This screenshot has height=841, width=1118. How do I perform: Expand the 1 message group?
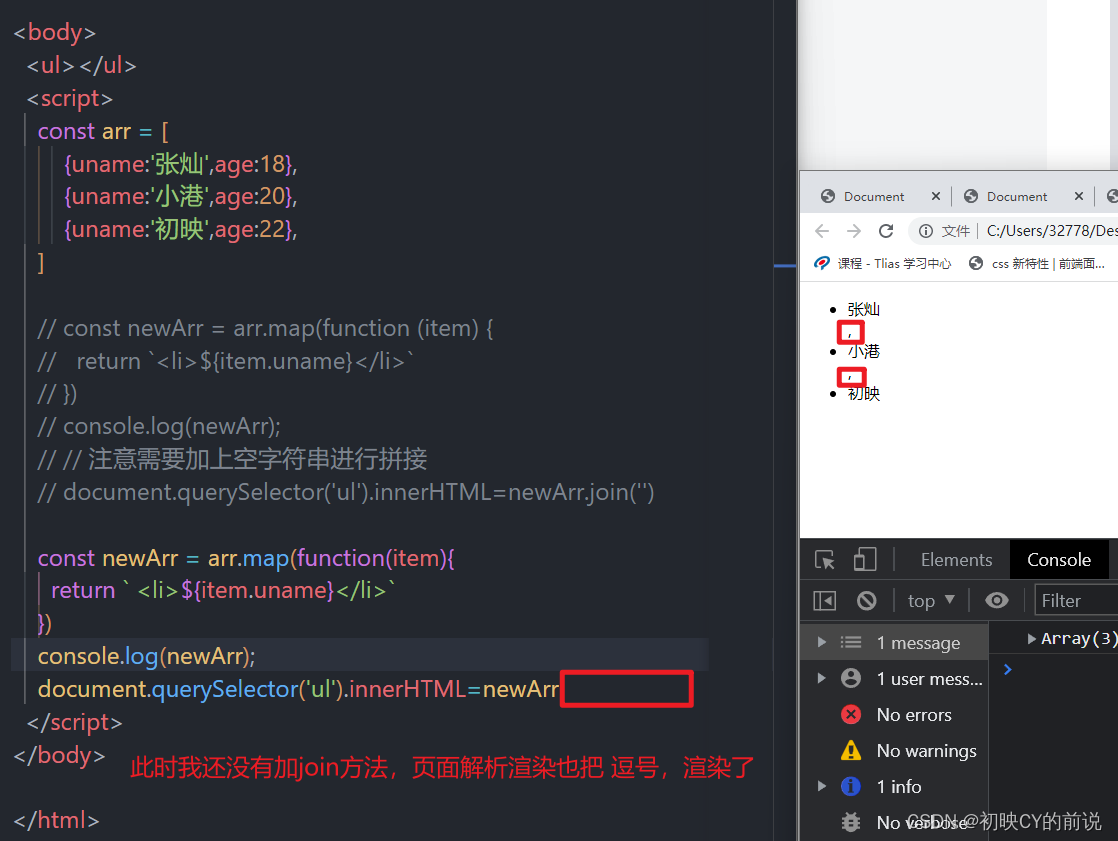tap(823, 642)
